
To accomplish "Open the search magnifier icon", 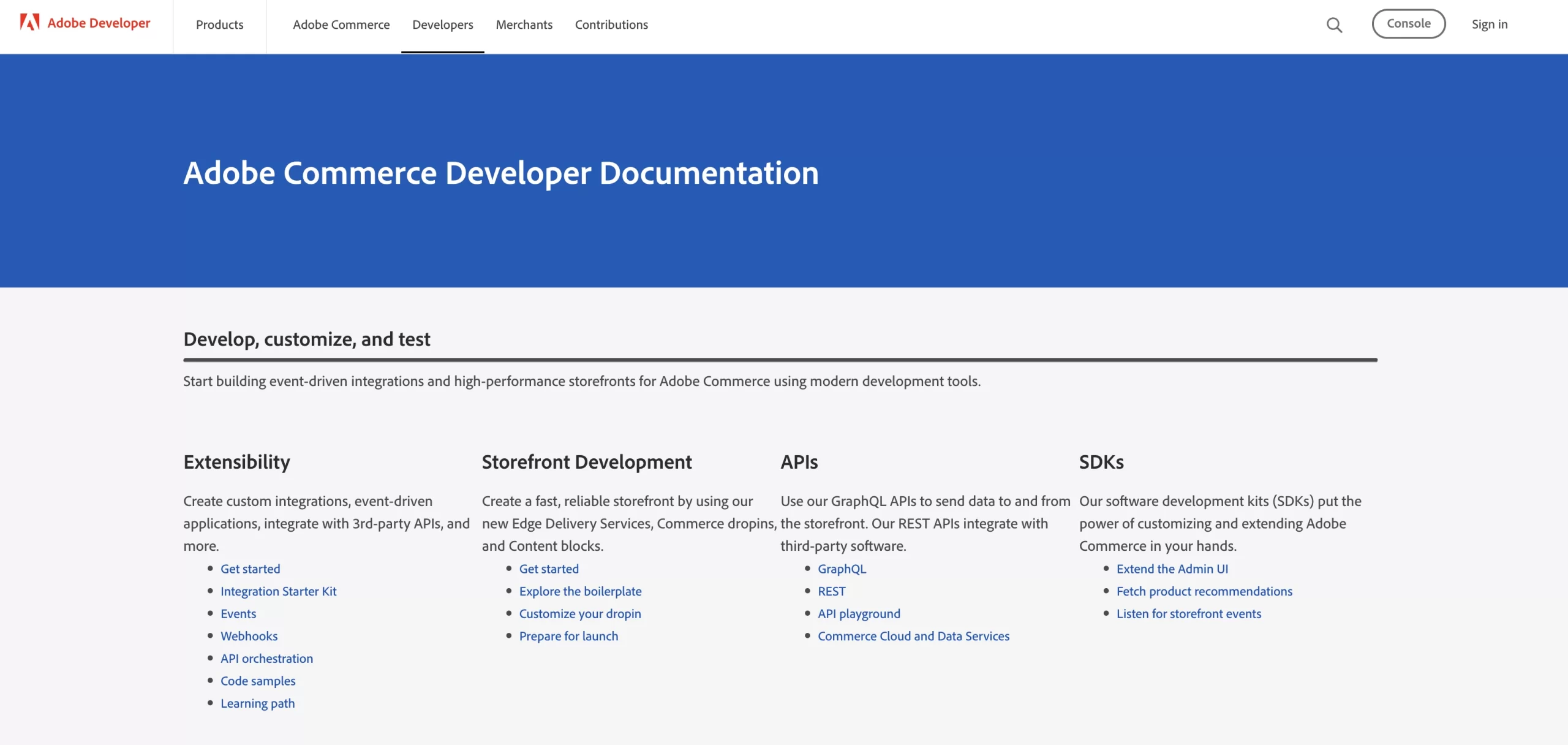I will (x=1334, y=25).
